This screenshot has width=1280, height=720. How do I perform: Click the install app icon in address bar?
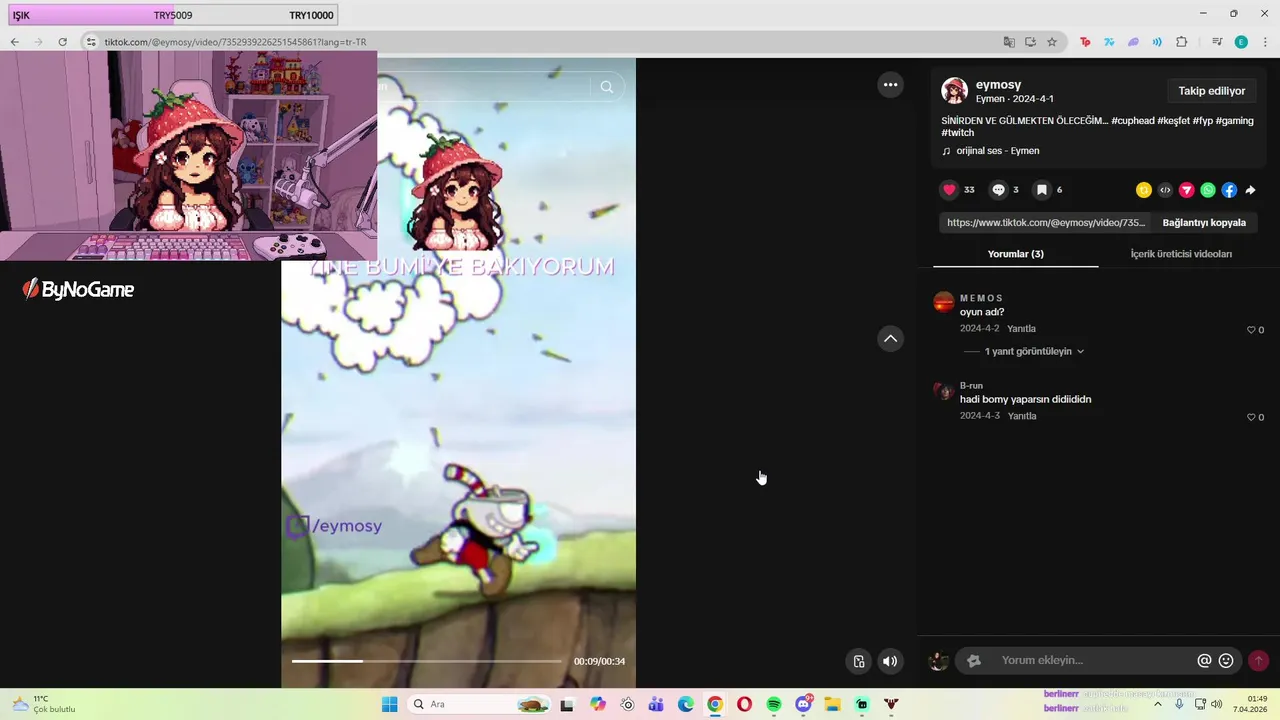click(x=1030, y=42)
